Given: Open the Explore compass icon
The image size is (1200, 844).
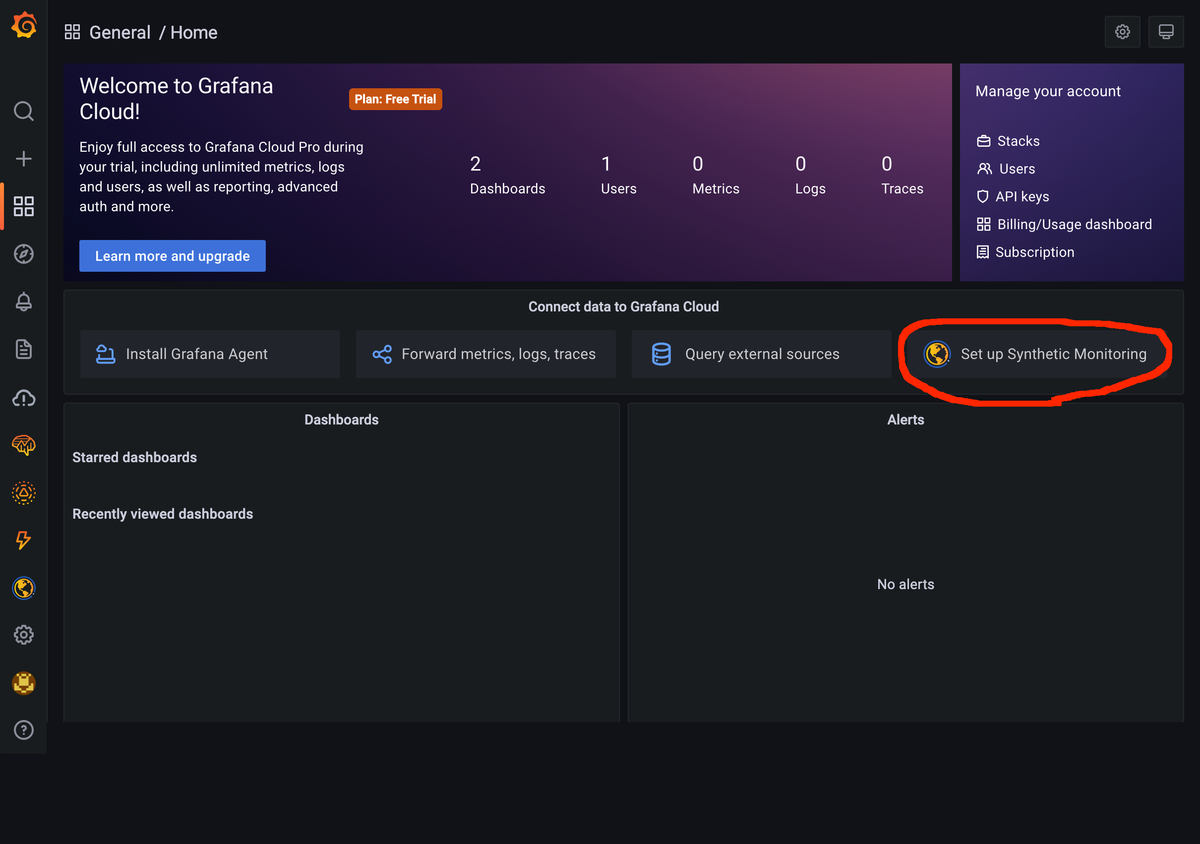Looking at the screenshot, I should 24,254.
